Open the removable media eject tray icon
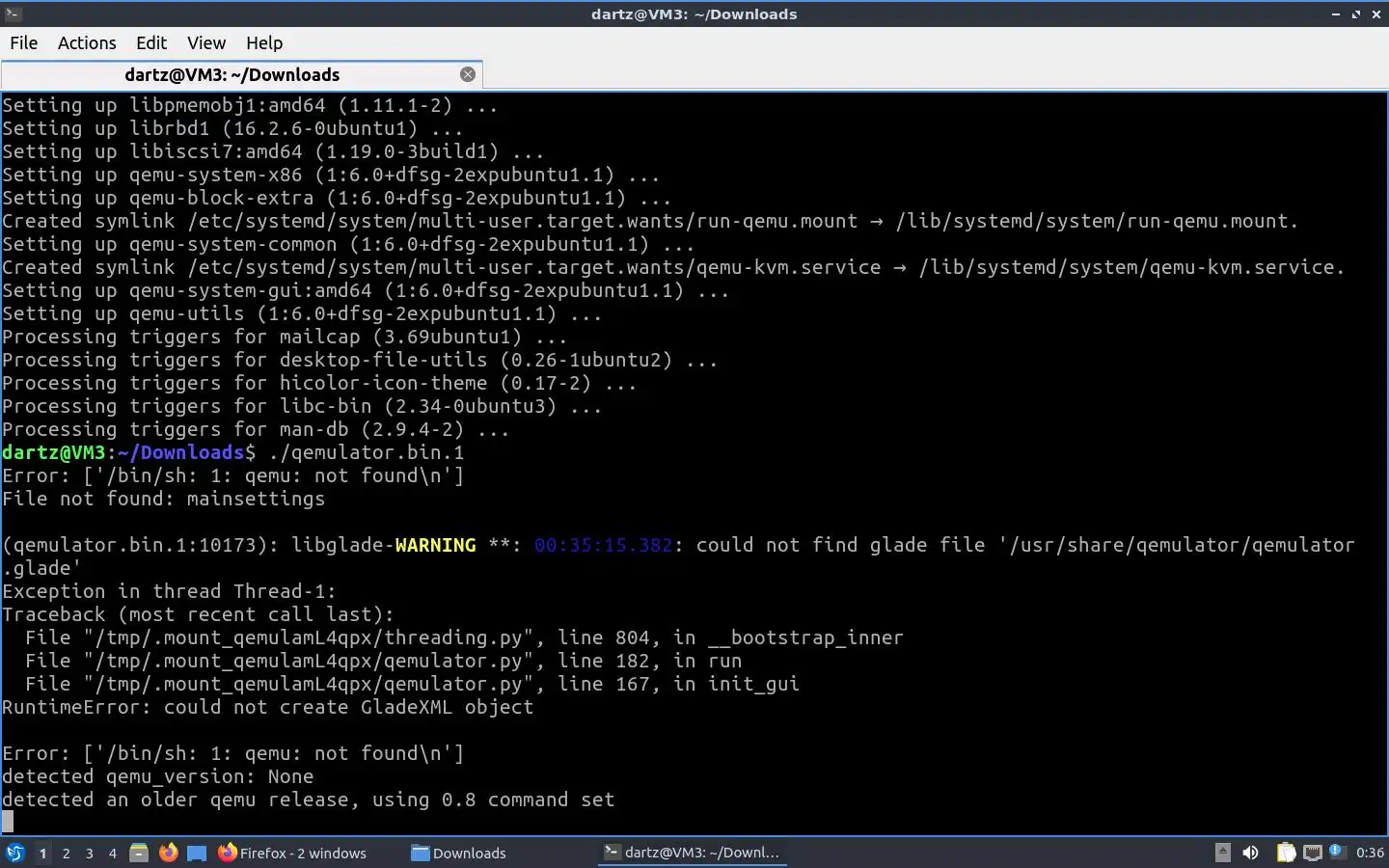Viewport: 1389px width, 868px height. [x=1223, y=853]
